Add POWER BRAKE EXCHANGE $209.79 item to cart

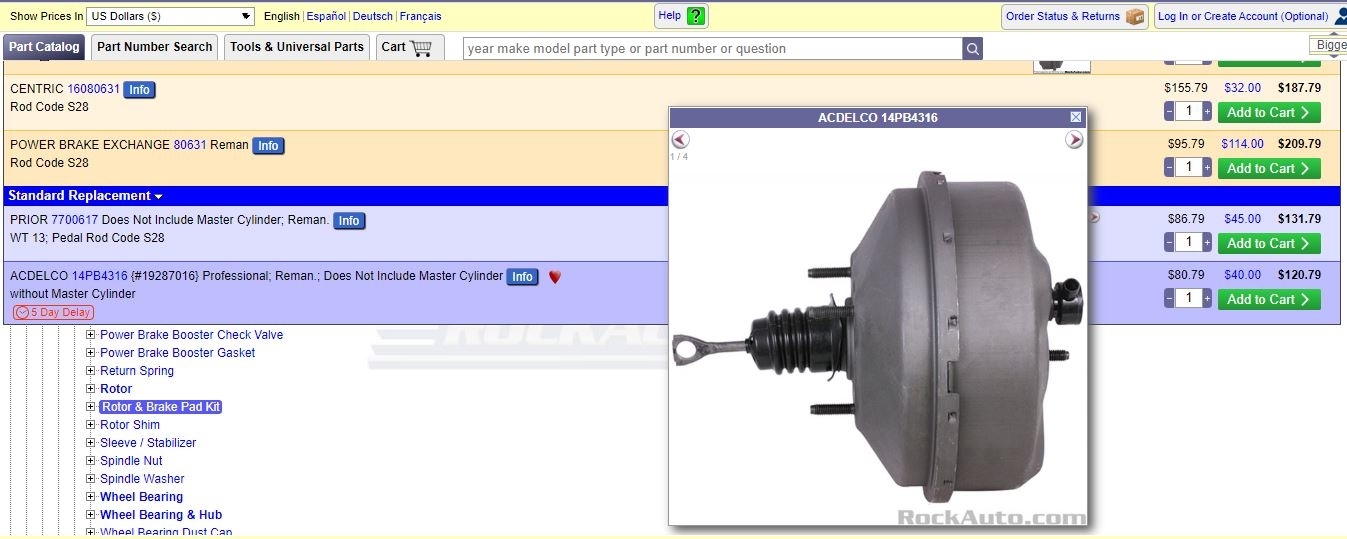coord(1269,168)
